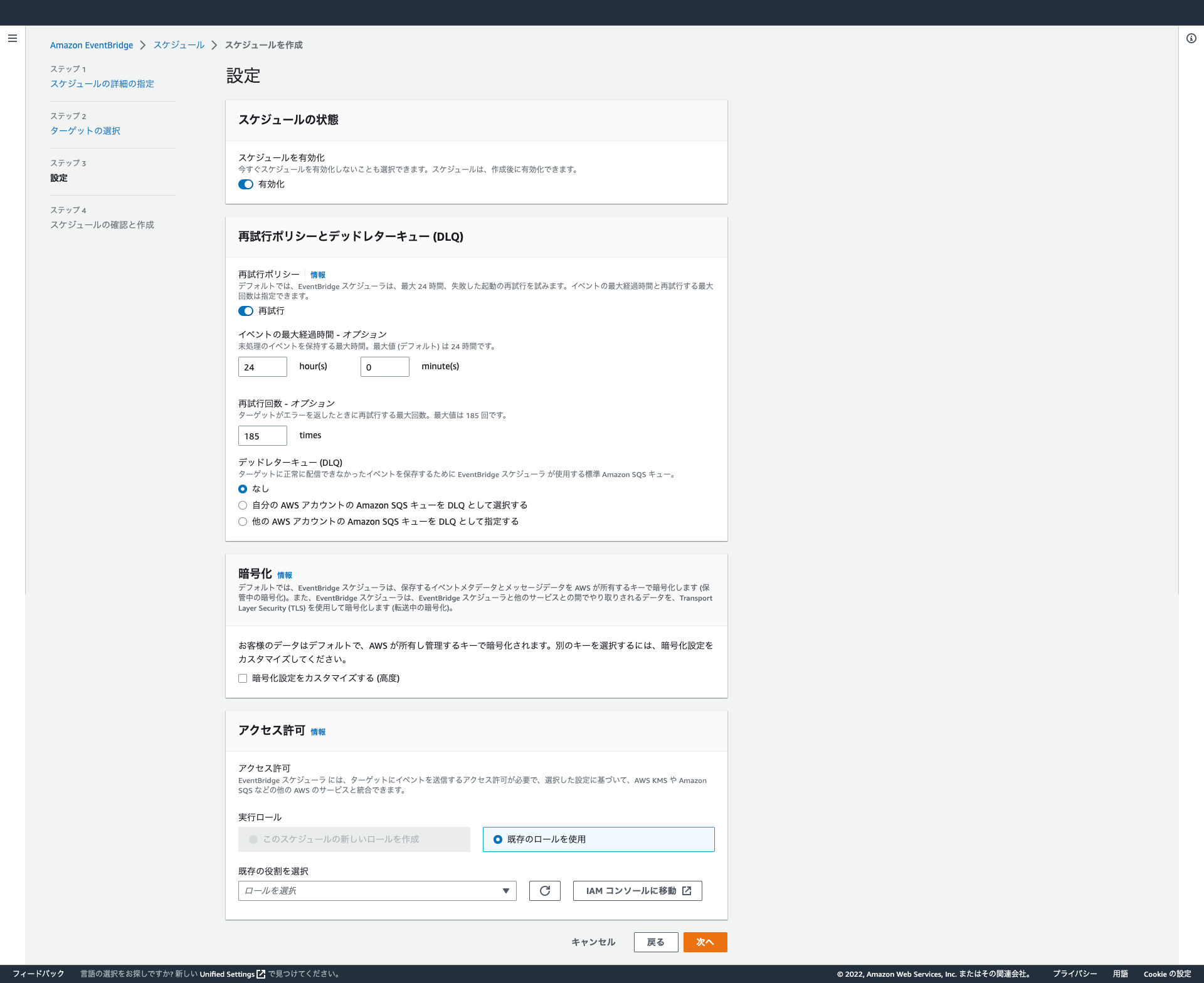Screen dimensions: 1204x983
Task: Check 暗号化設定をカスタマイズする (高度)
Action: tap(243, 678)
